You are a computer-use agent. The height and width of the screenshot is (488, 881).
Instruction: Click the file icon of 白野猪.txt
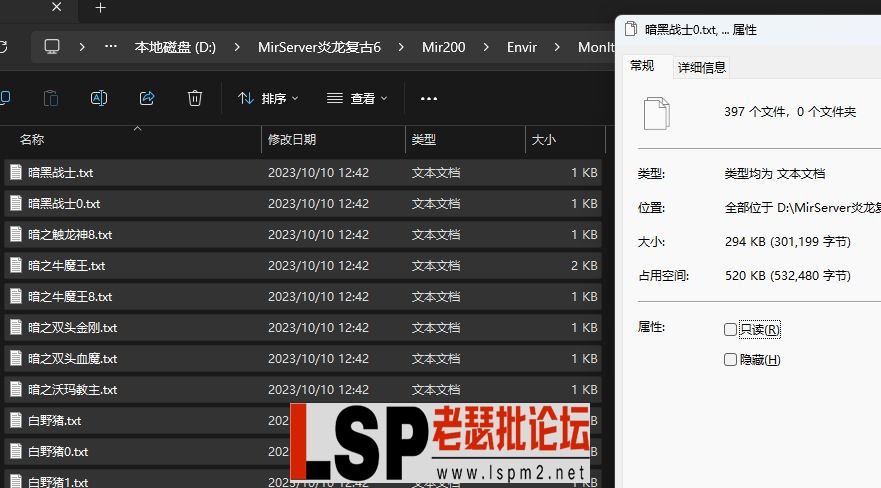coord(16,419)
